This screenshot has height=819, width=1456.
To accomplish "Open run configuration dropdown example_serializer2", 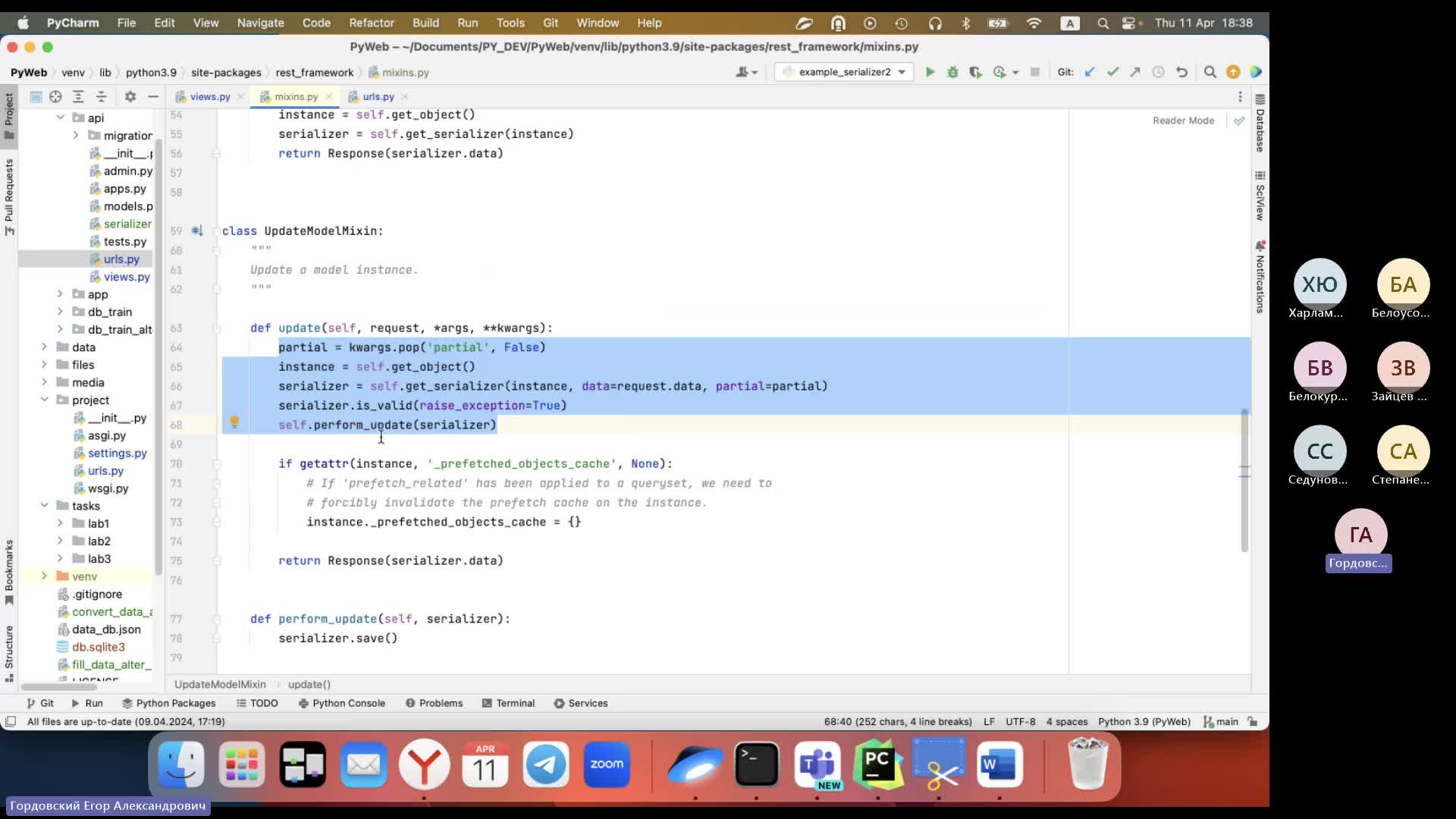I will [845, 72].
